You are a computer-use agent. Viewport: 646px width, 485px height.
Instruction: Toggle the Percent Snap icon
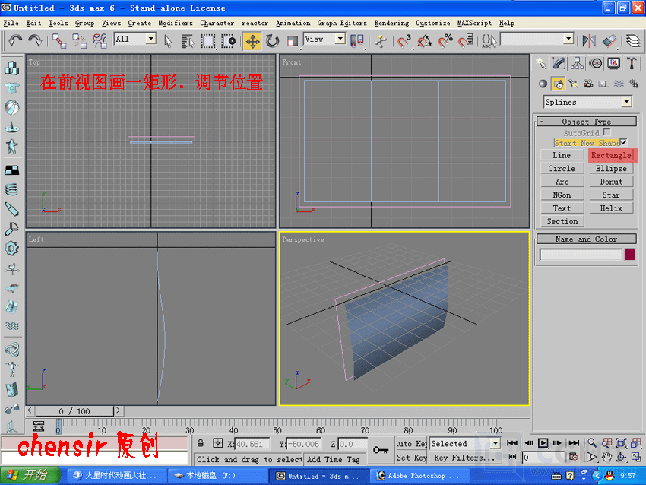(x=445, y=41)
